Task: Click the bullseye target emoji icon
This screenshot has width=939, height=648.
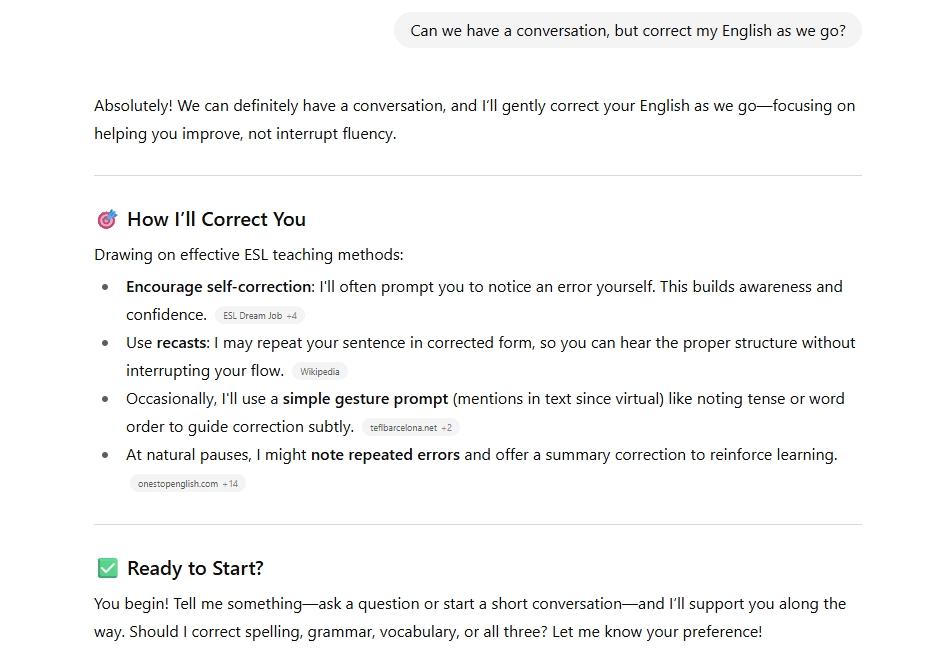Action: click(x=107, y=219)
